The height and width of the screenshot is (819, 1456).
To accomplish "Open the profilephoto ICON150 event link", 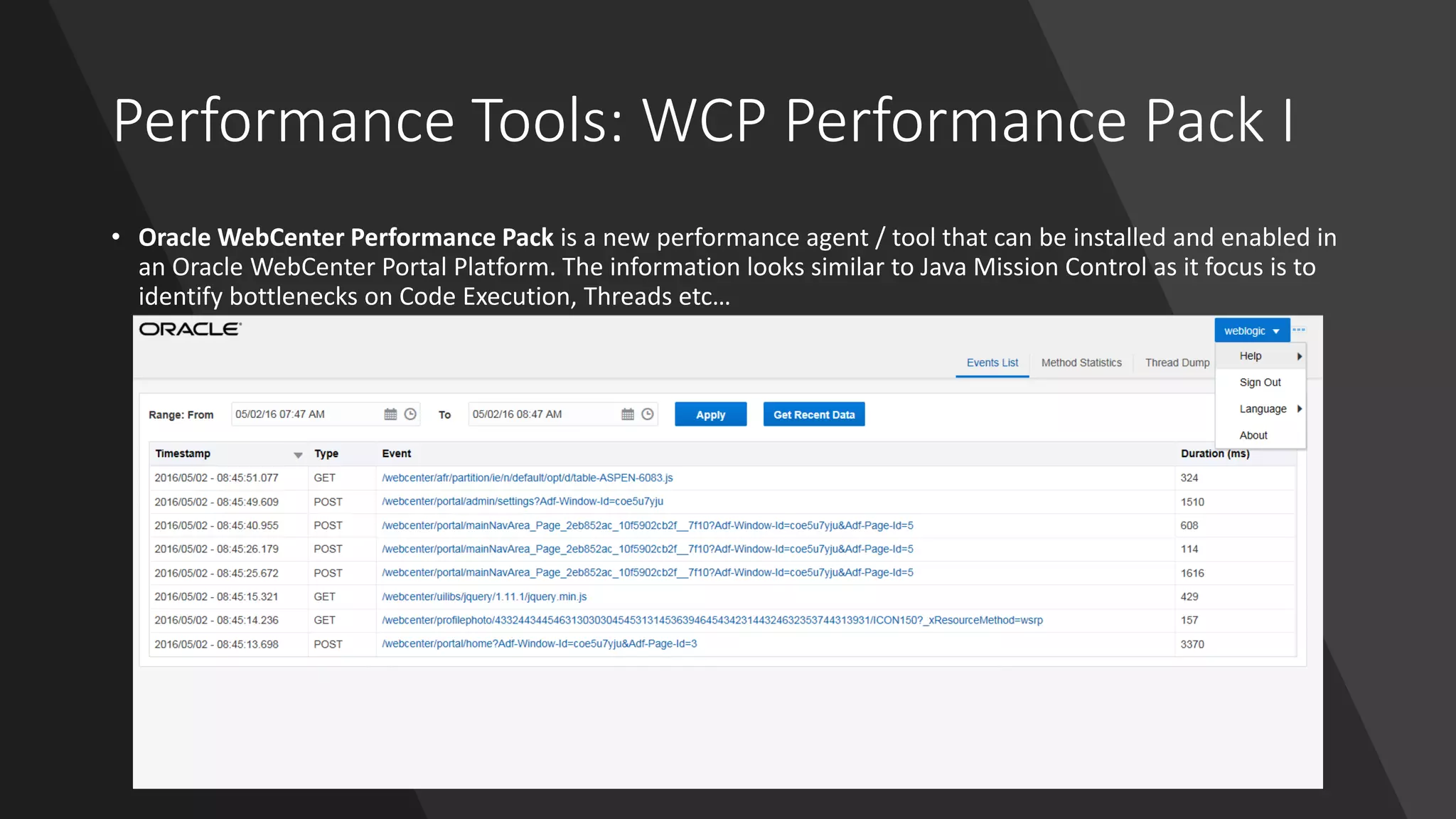I will tap(712, 620).
